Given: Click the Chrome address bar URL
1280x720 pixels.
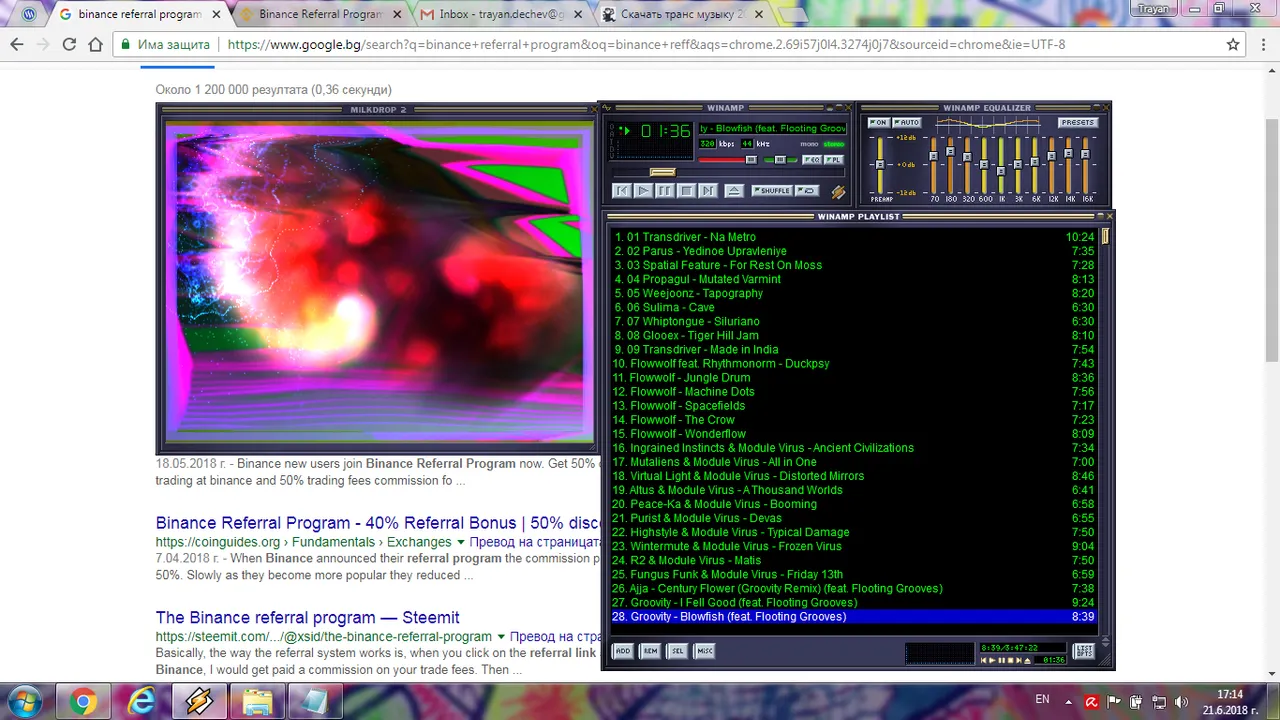Looking at the screenshot, I should 646,45.
